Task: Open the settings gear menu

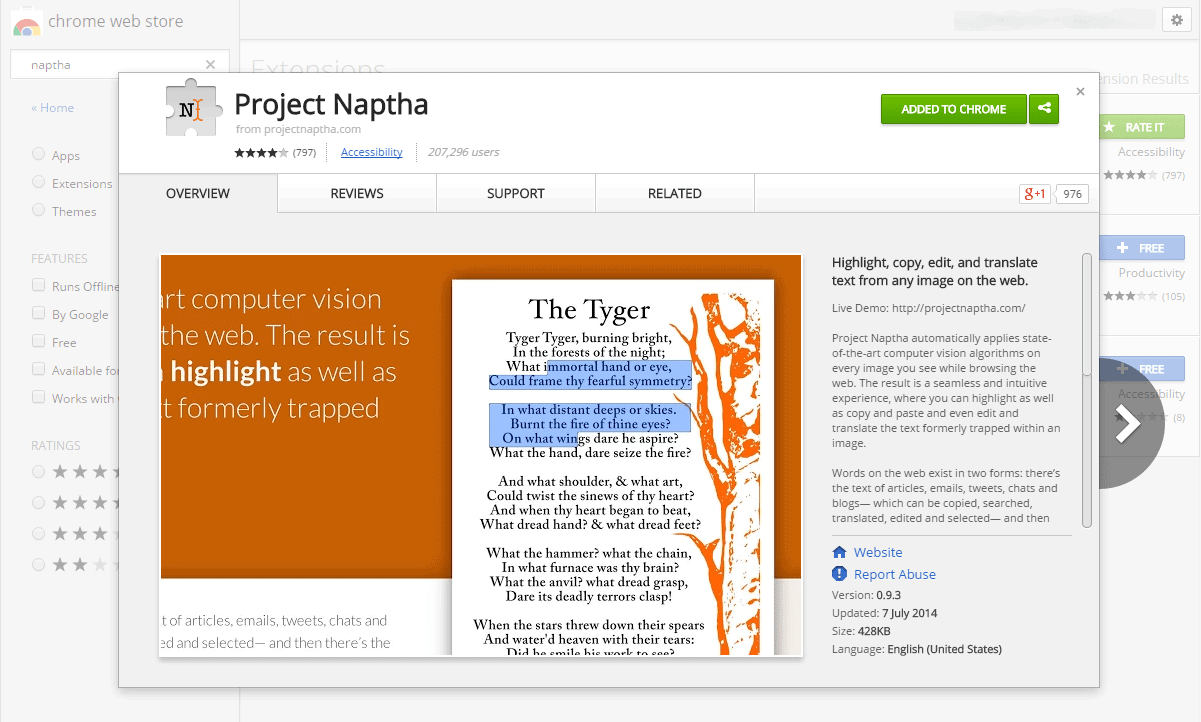Action: pos(1176,20)
